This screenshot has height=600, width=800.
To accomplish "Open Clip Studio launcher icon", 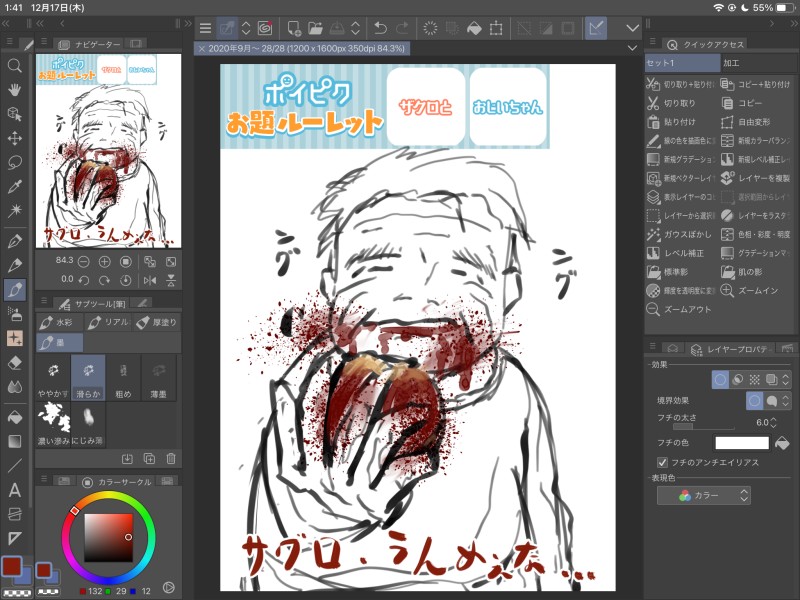I will [265, 28].
